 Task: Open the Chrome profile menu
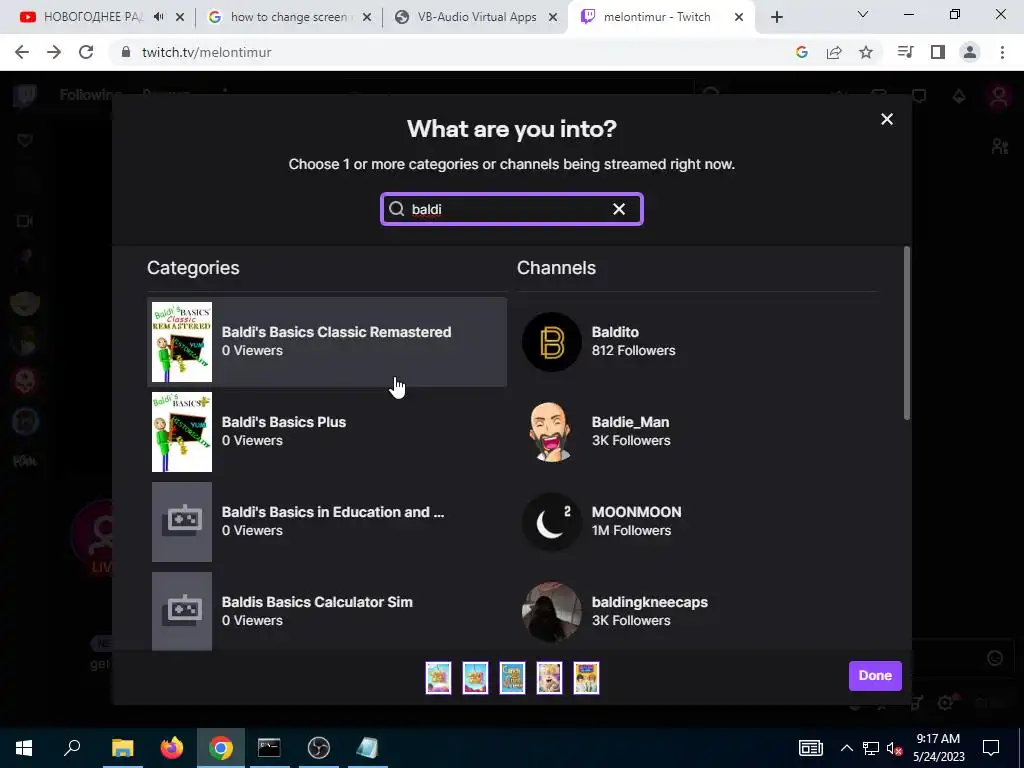[970, 52]
